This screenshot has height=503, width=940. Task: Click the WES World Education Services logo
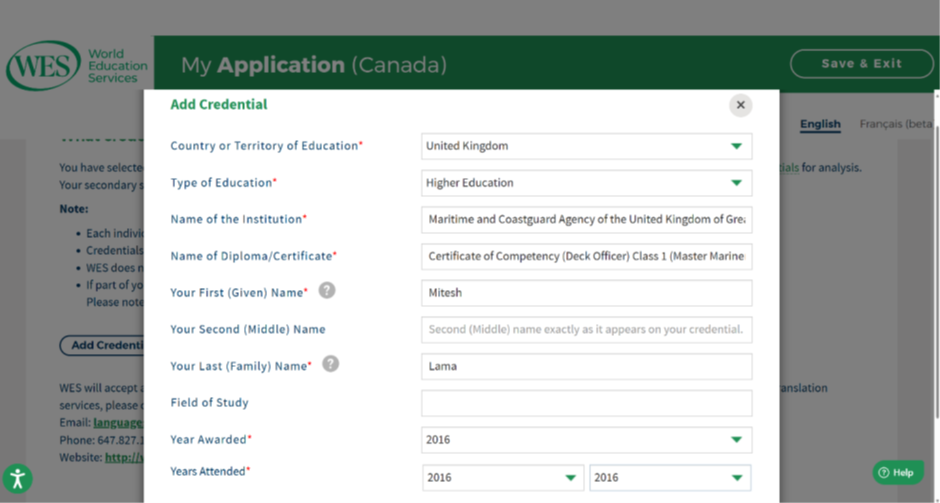[x=76, y=65]
